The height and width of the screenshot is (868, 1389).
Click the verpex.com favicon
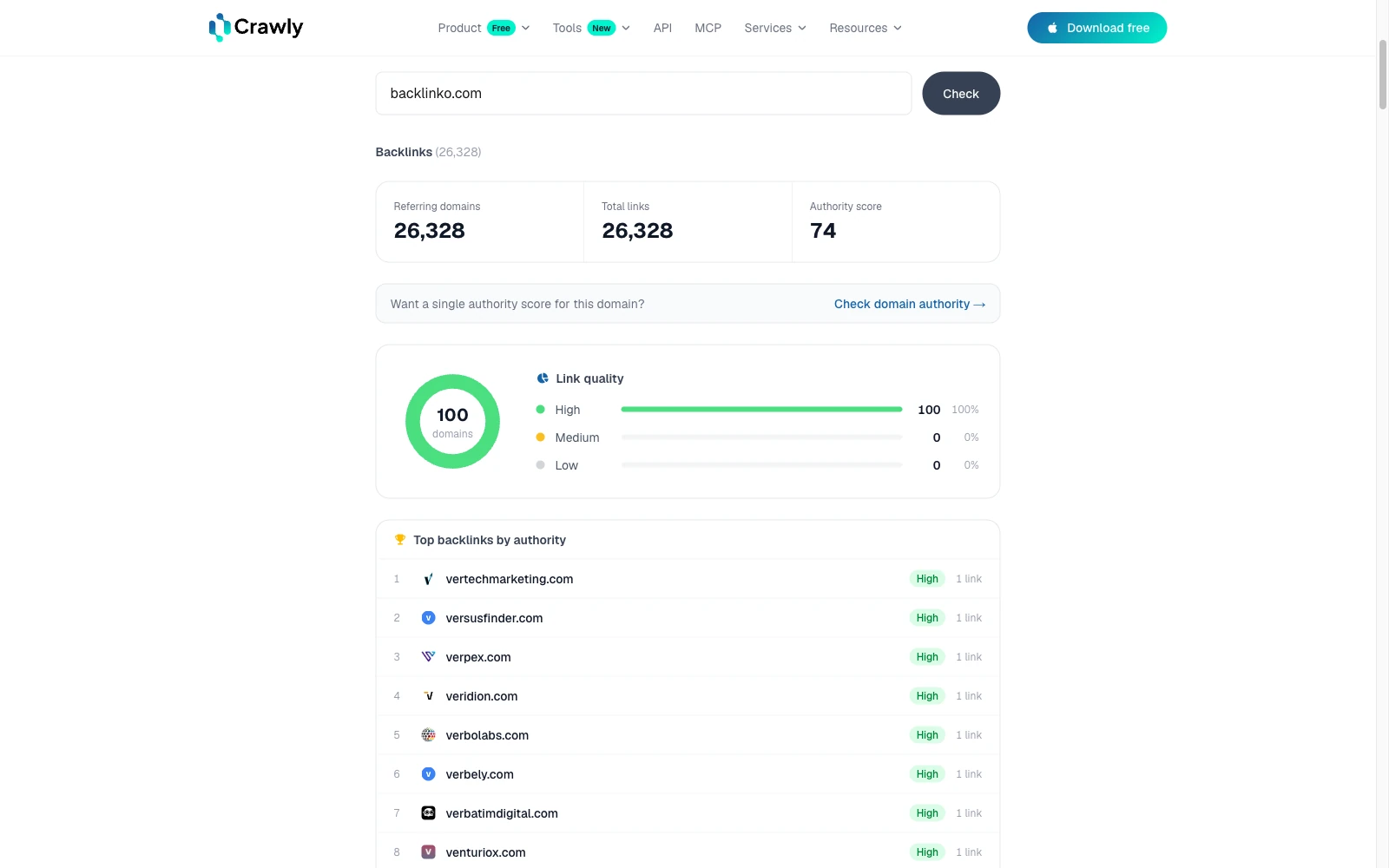point(428,657)
